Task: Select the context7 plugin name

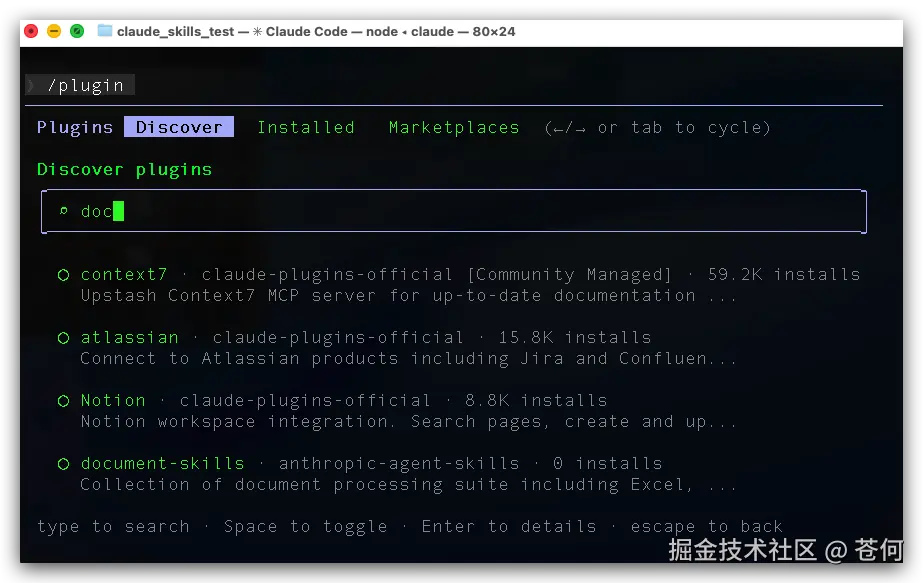Action: [124, 274]
